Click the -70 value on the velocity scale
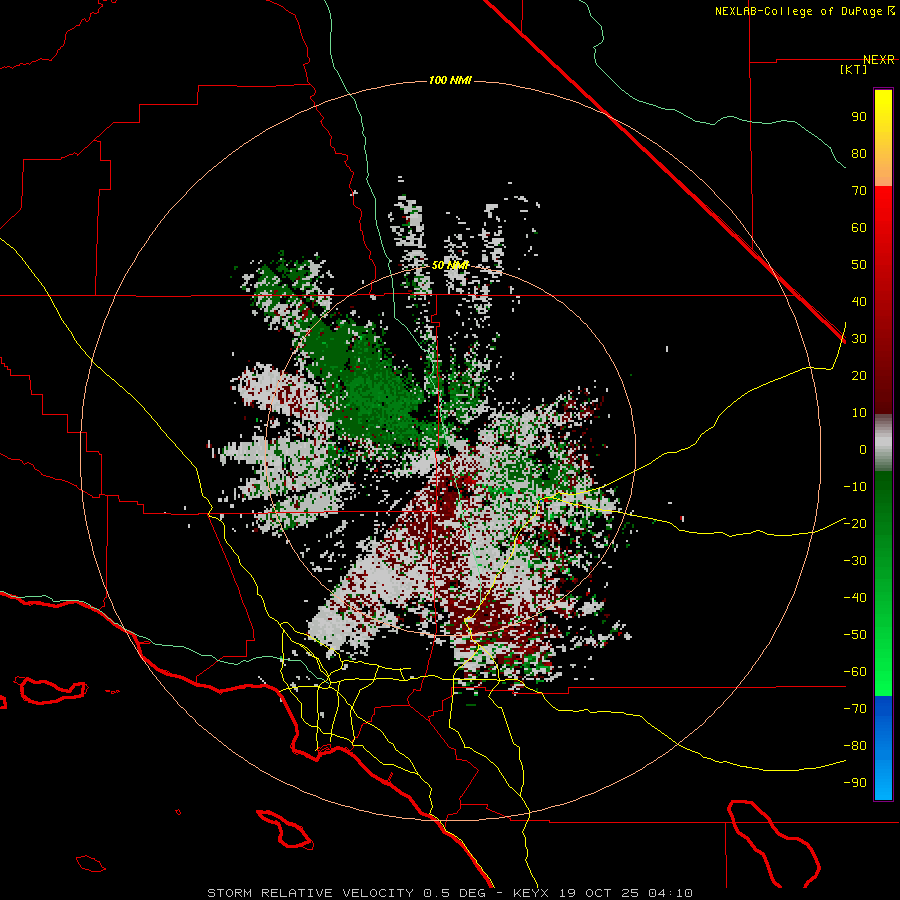 (855, 709)
